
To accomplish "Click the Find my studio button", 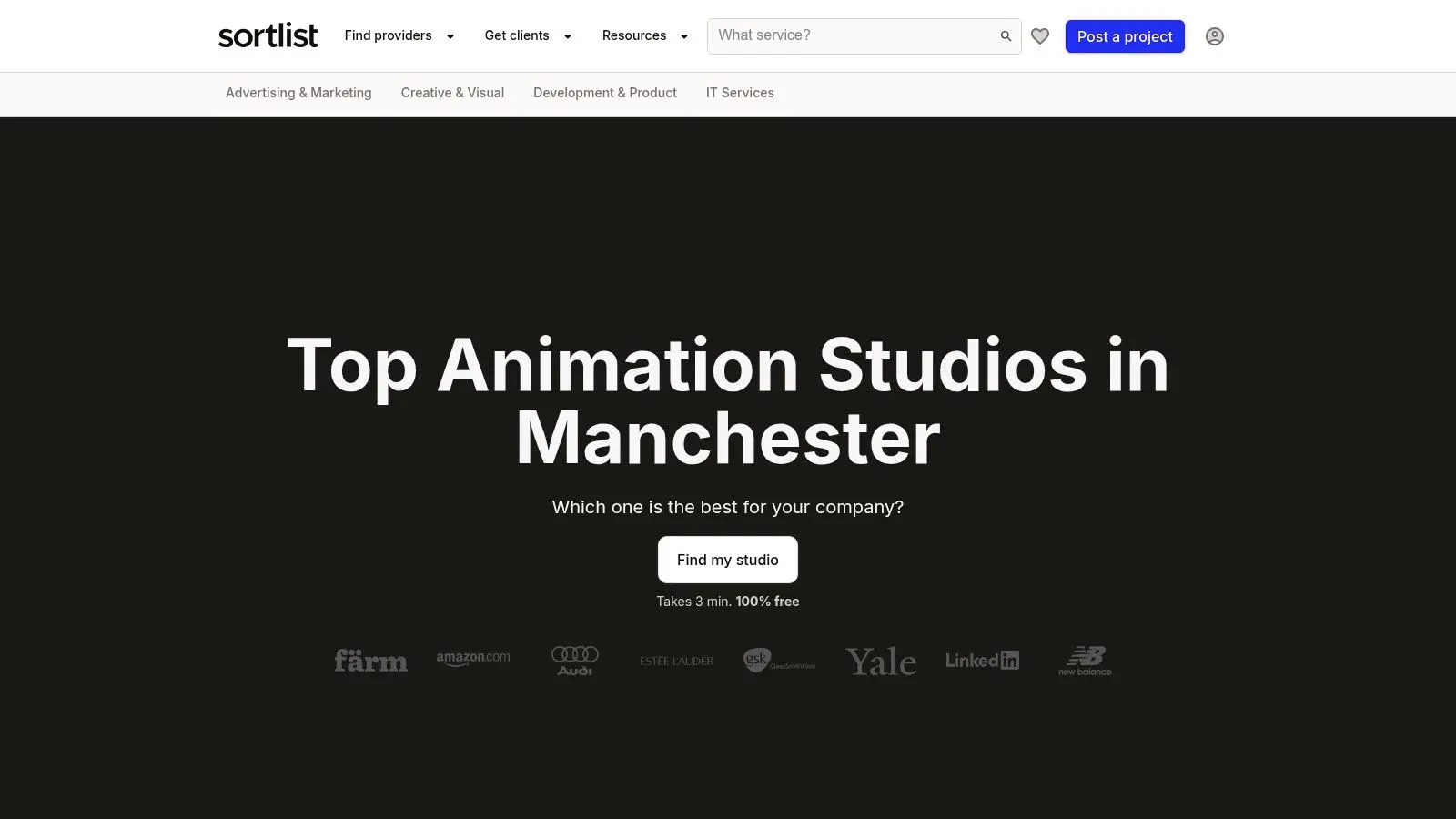I will pos(728,560).
